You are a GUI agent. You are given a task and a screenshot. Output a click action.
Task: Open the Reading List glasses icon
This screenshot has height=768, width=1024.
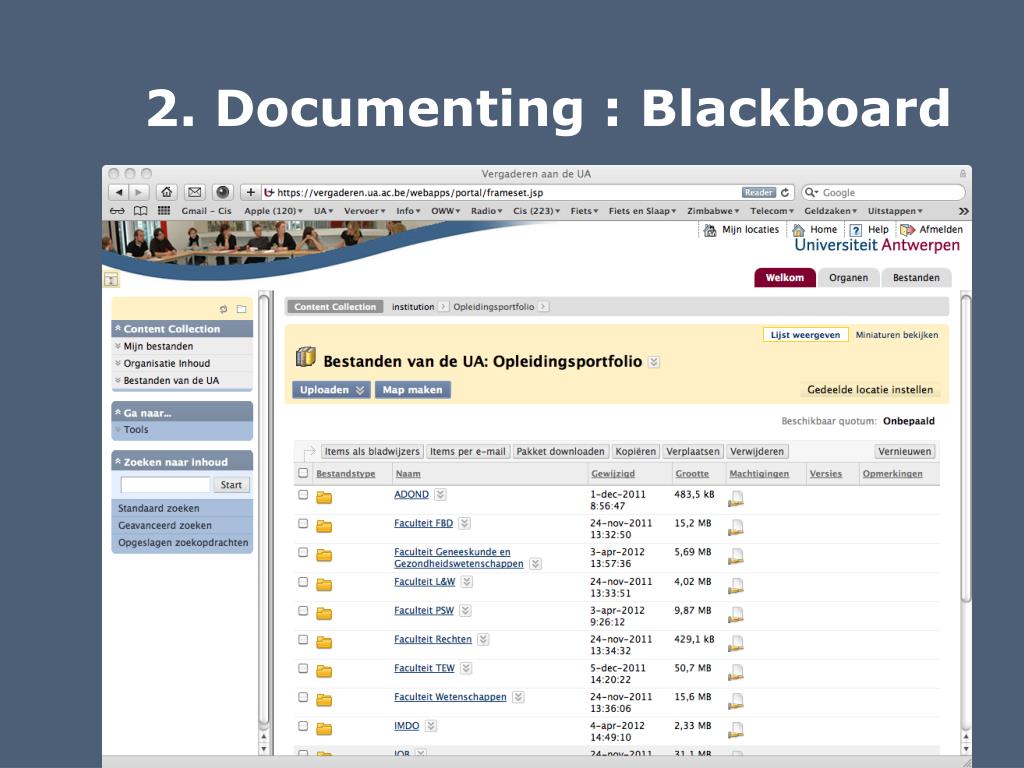(117, 211)
